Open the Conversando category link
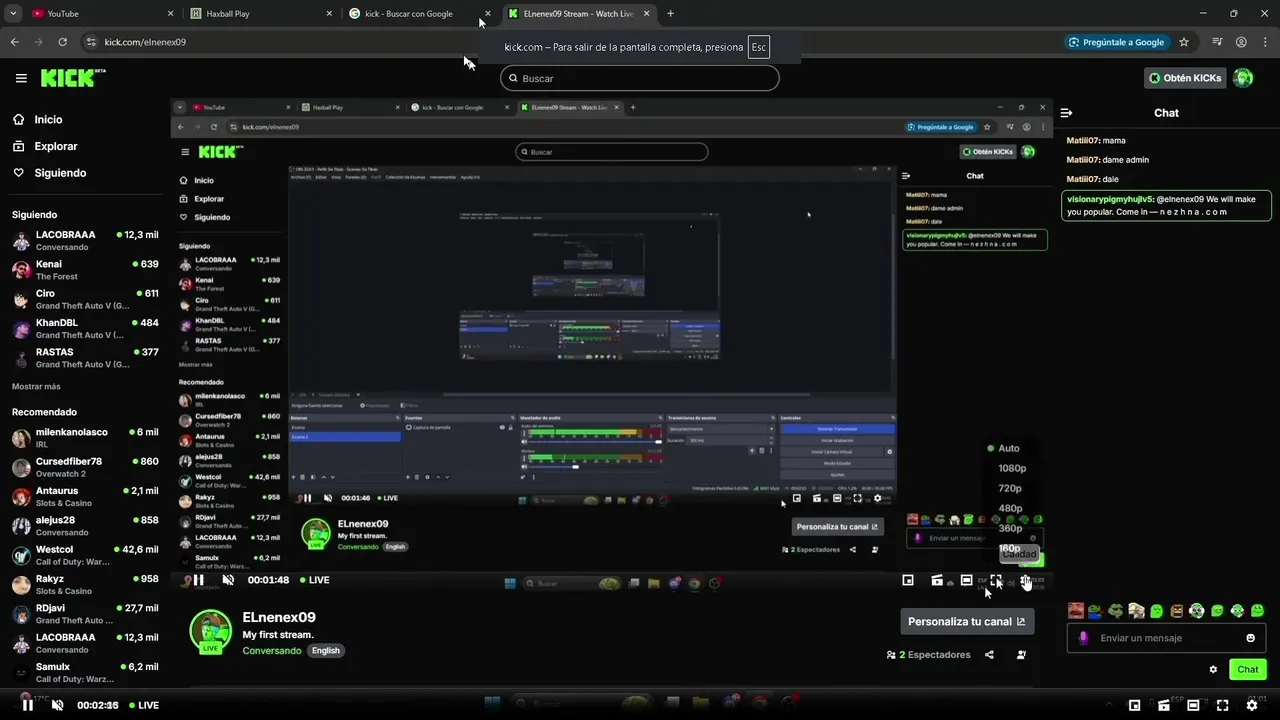1280x720 pixels. pyautogui.click(x=271, y=650)
